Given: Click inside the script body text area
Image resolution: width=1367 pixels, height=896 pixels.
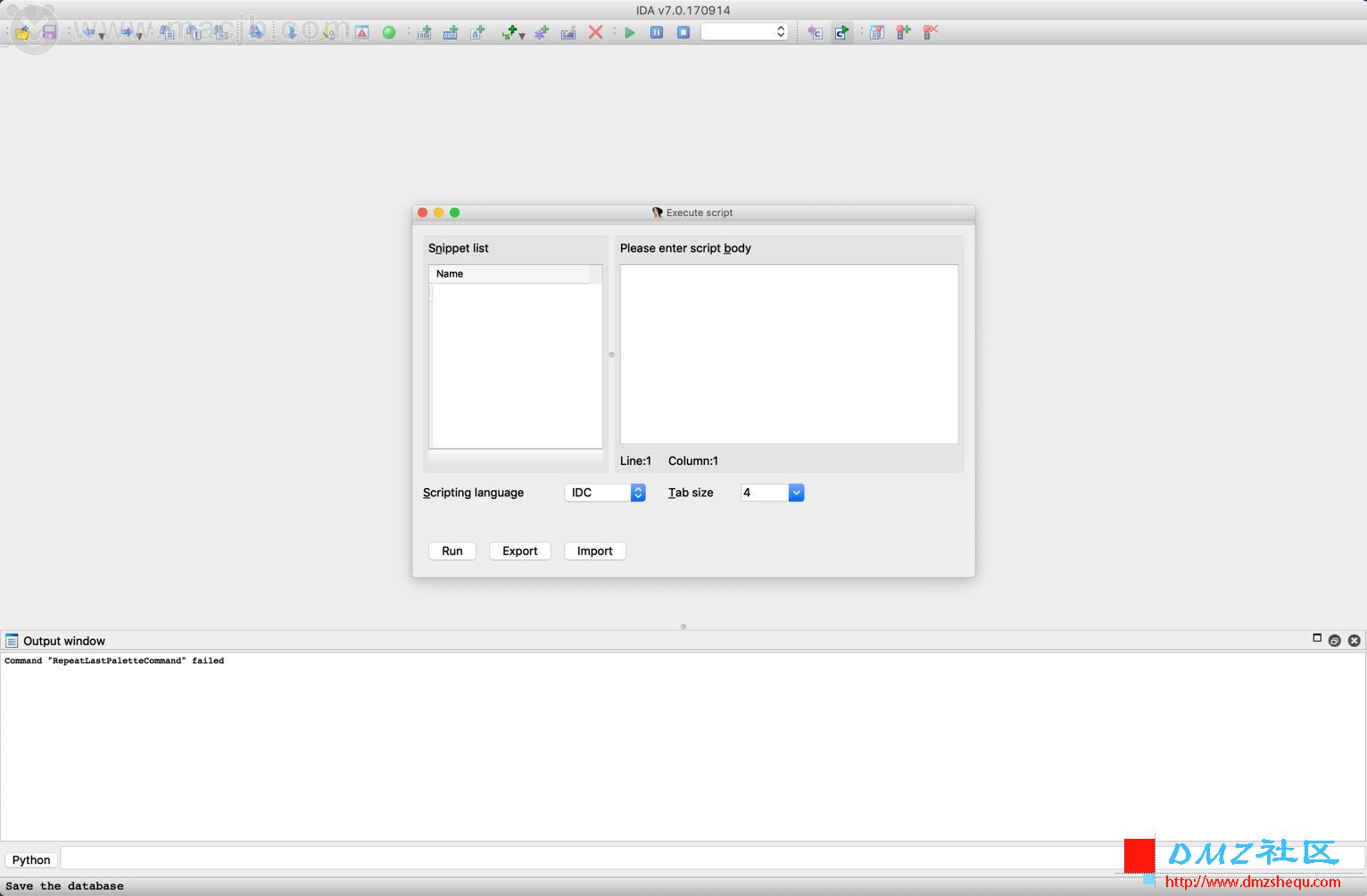Looking at the screenshot, I should [x=790, y=354].
